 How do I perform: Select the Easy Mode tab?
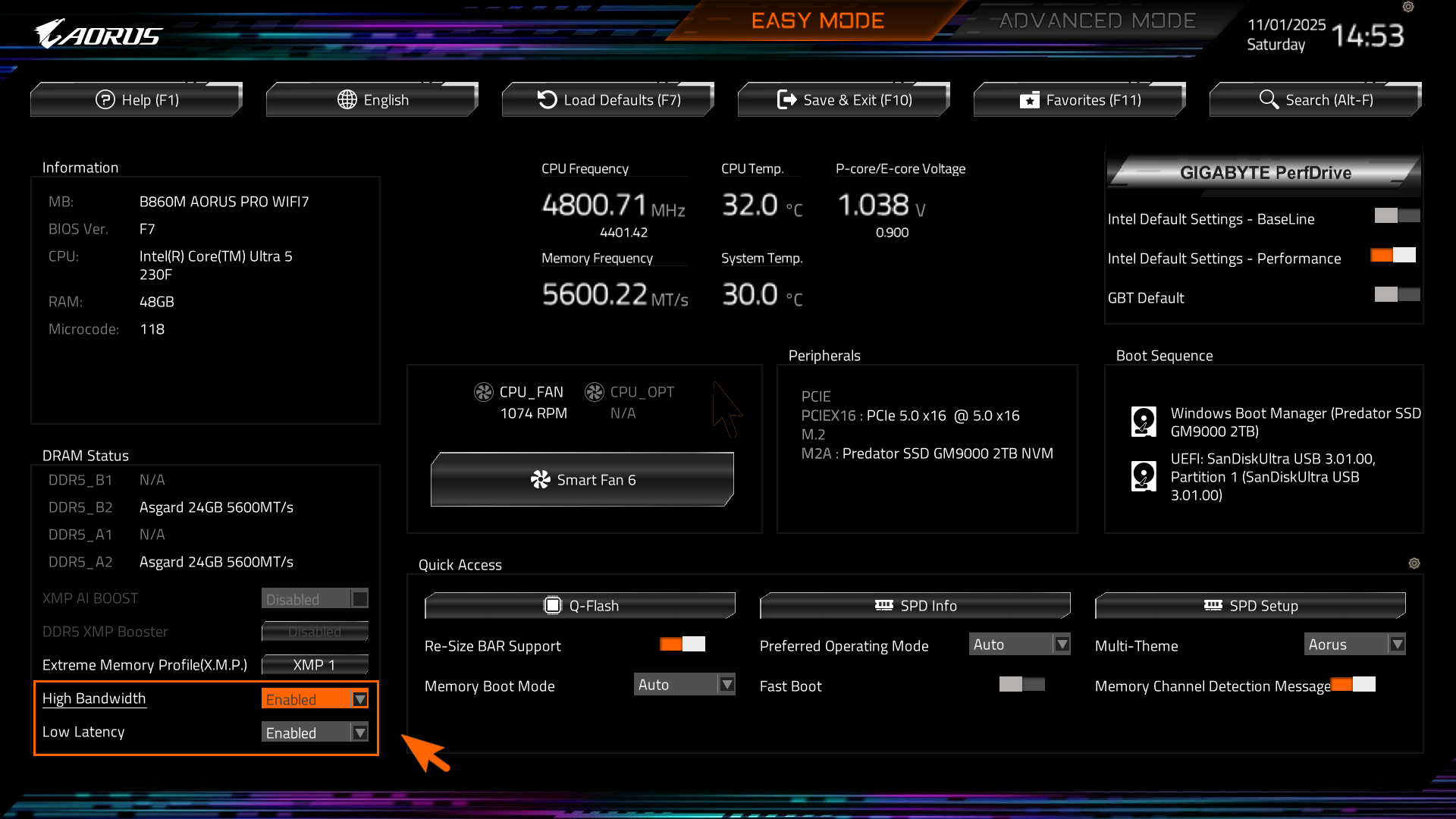[817, 21]
